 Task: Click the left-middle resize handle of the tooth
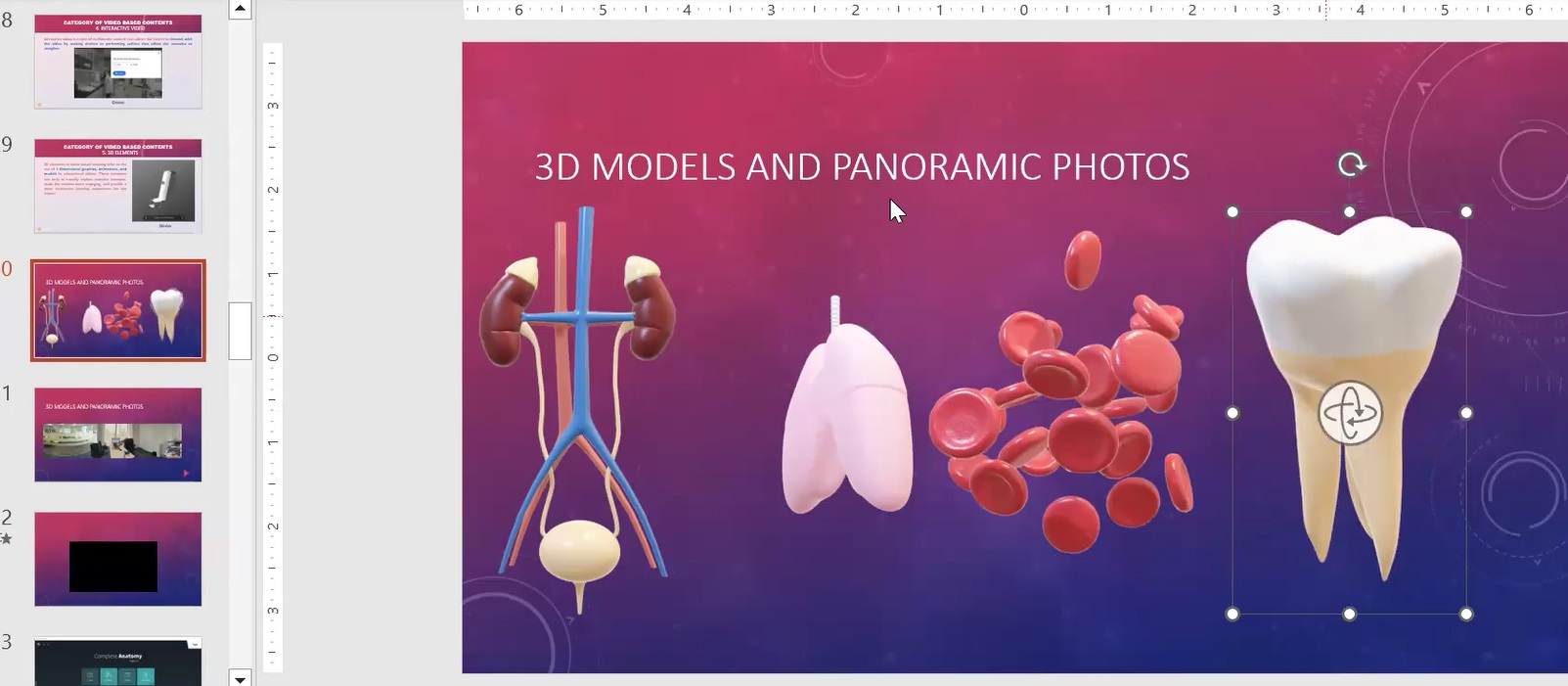[x=1232, y=413]
